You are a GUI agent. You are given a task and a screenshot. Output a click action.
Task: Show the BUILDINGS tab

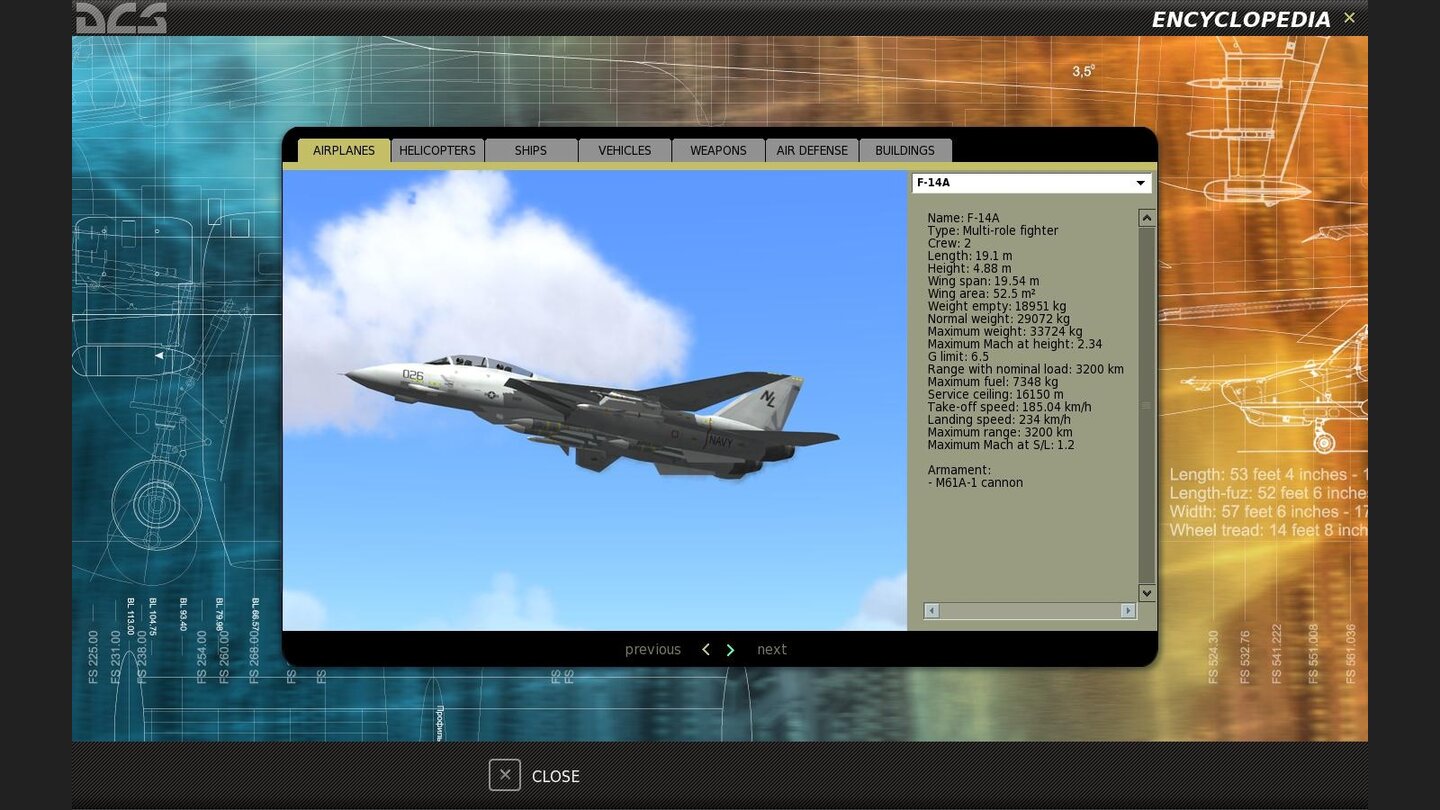(905, 150)
